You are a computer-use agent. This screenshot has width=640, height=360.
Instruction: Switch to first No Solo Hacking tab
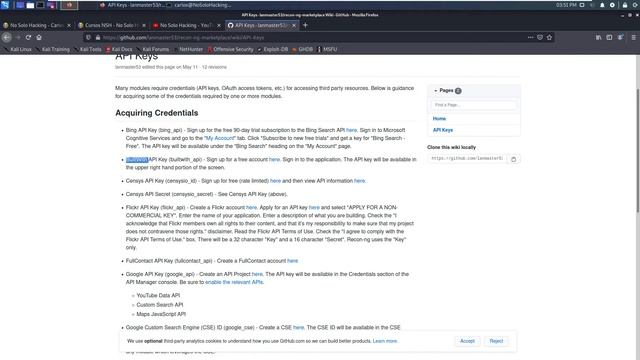coord(37,25)
